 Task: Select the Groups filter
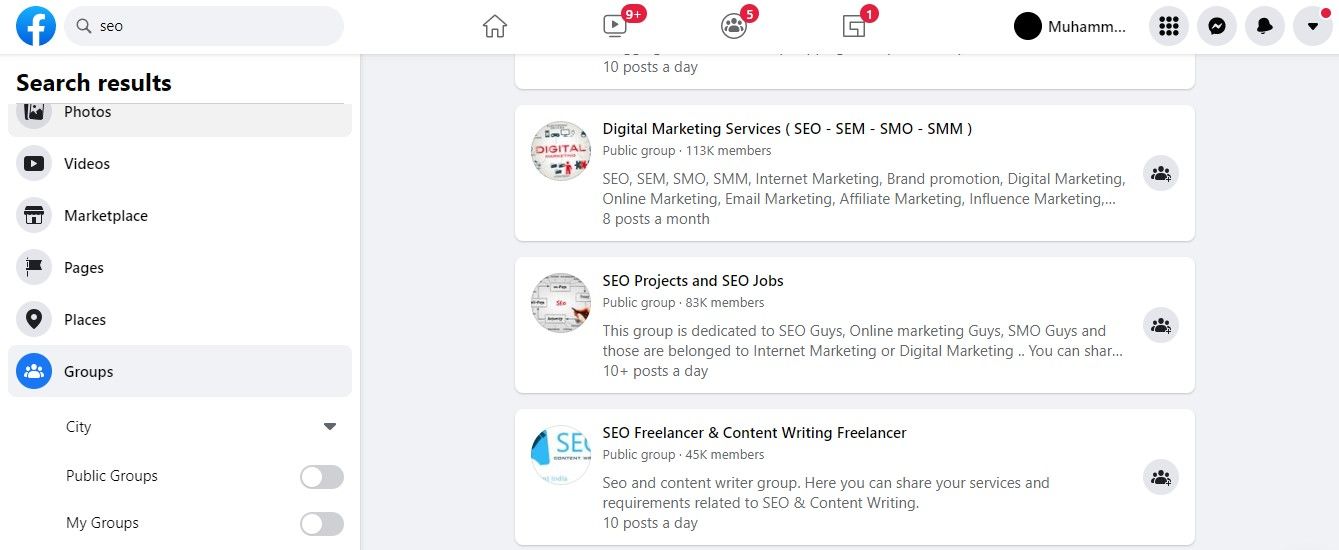point(180,371)
